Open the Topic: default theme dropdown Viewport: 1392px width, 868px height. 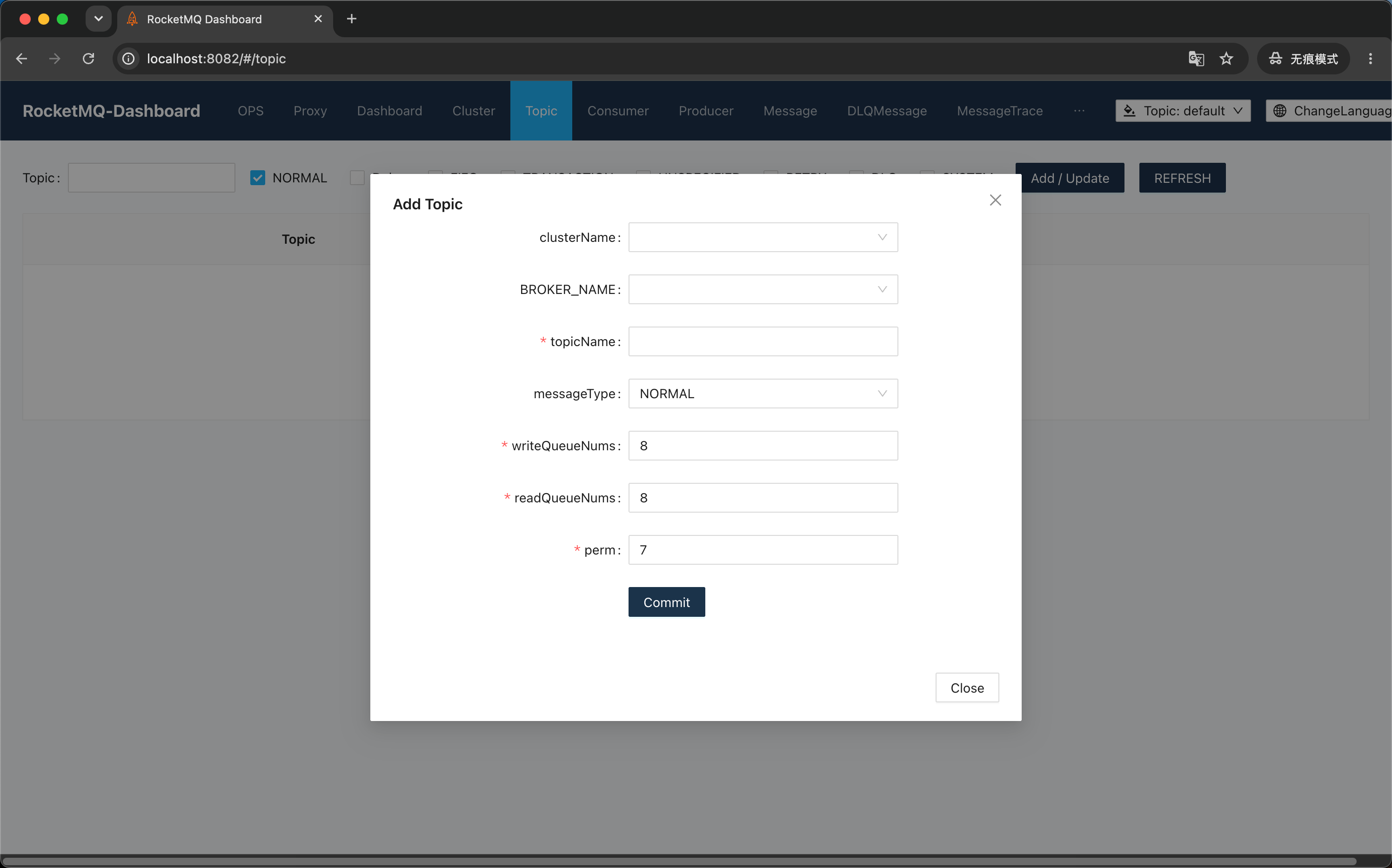(1183, 111)
